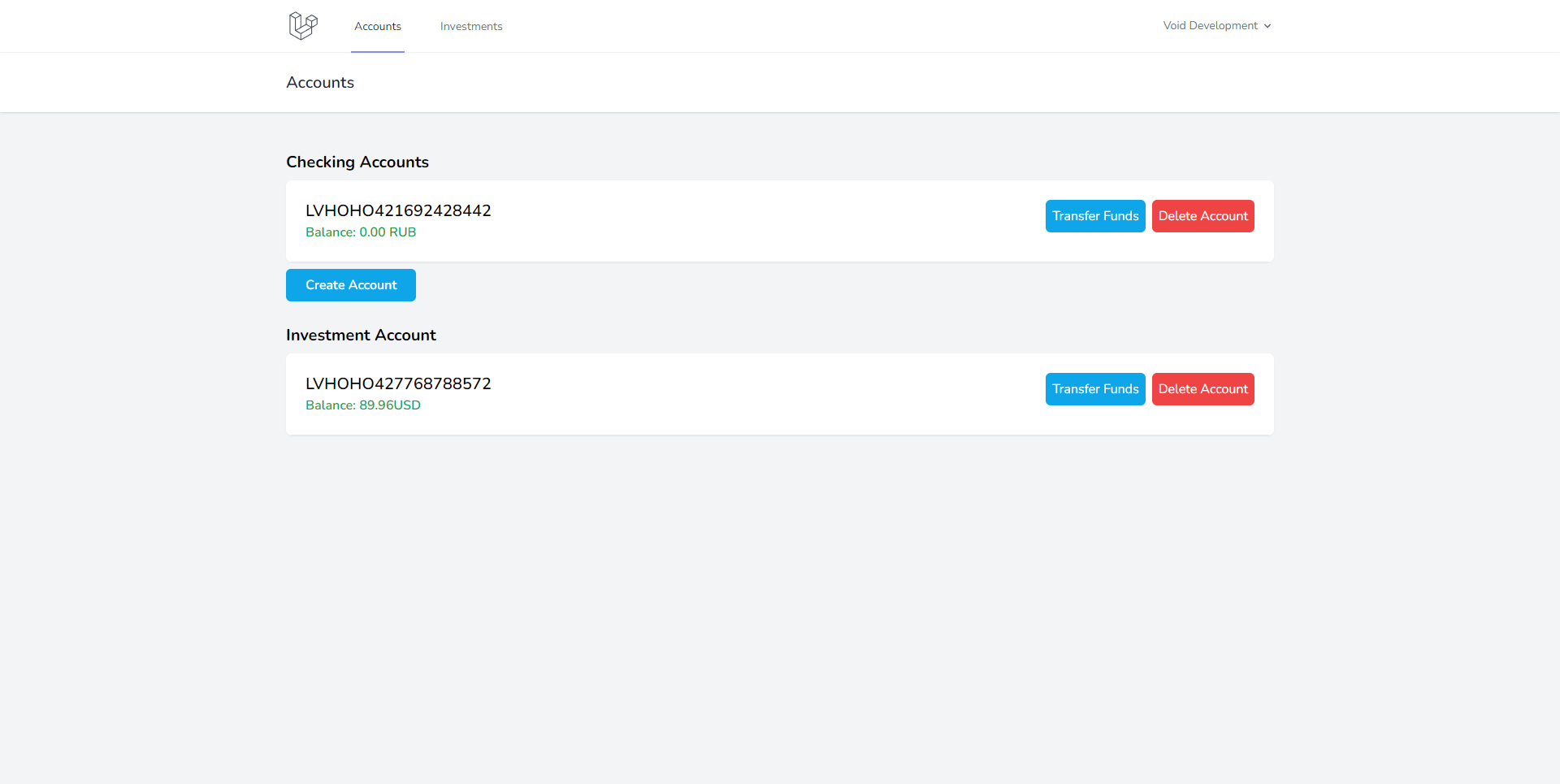This screenshot has width=1560, height=784.
Task: Click the Investment Account heading
Action: pos(361,335)
